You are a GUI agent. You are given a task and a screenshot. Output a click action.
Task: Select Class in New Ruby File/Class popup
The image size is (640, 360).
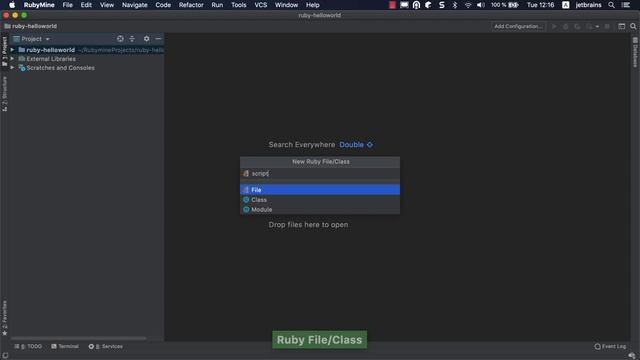click(x=320, y=200)
